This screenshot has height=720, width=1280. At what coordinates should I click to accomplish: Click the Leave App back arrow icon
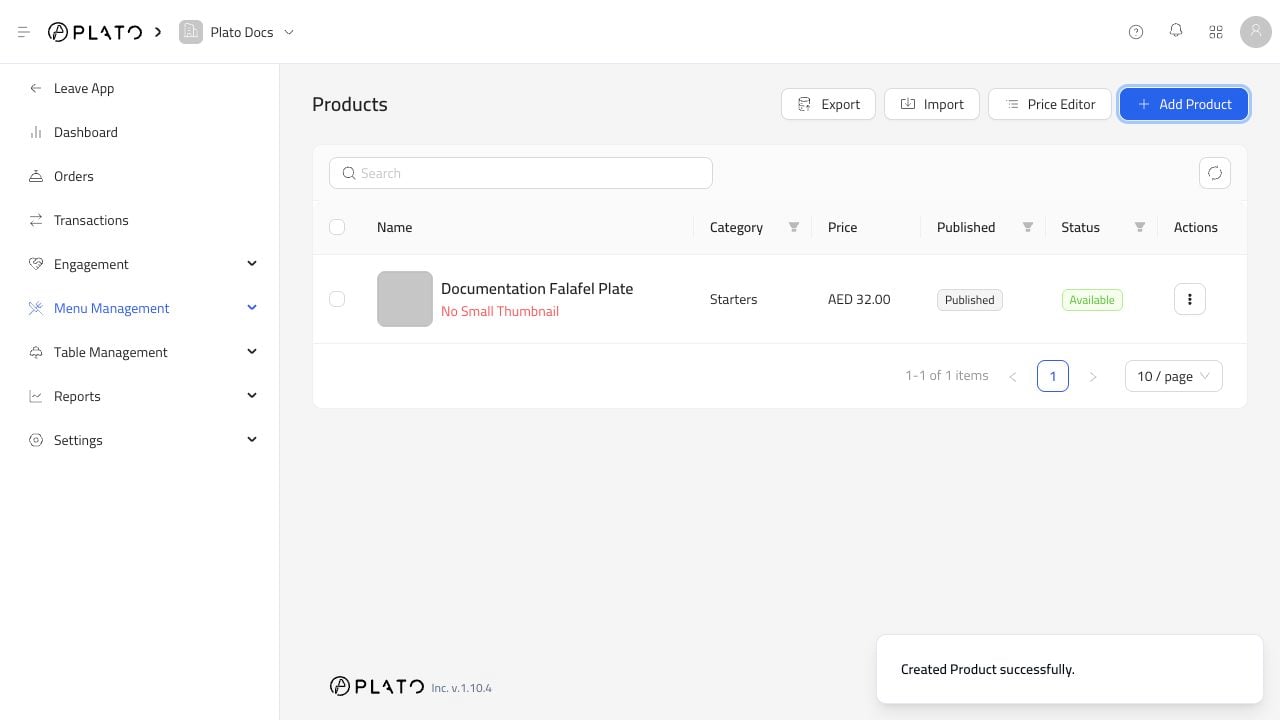click(x=36, y=88)
